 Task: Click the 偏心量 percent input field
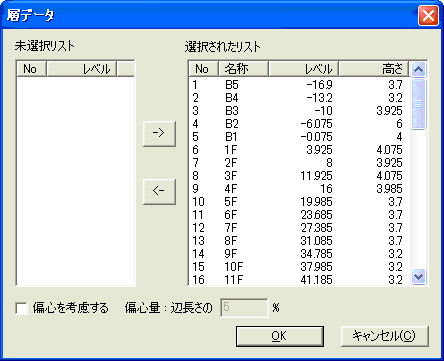[x=244, y=307]
